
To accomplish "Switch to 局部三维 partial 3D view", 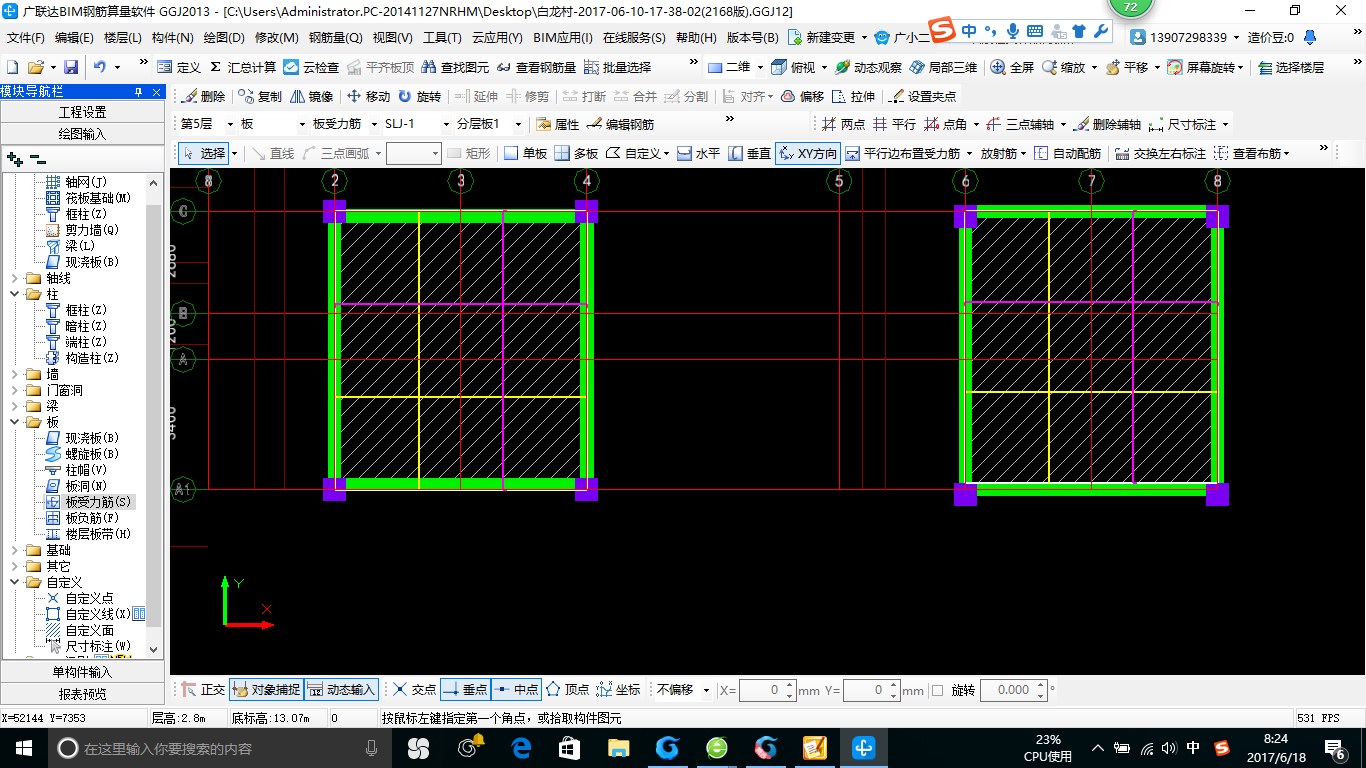I will pyautogui.click(x=943, y=67).
